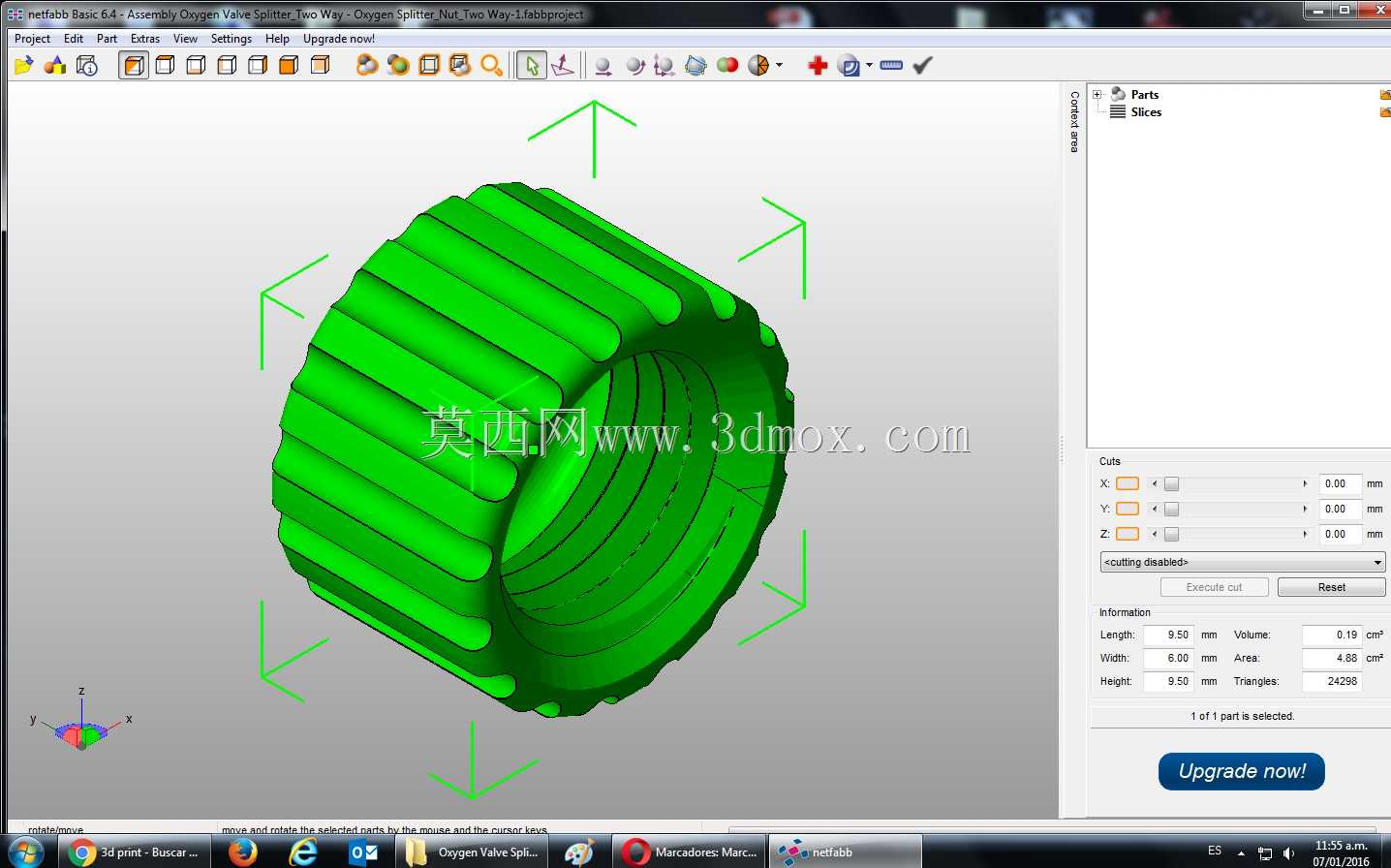Click the red green mesh compare icon
Viewport: 1391px width, 868px height.
tap(727, 66)
